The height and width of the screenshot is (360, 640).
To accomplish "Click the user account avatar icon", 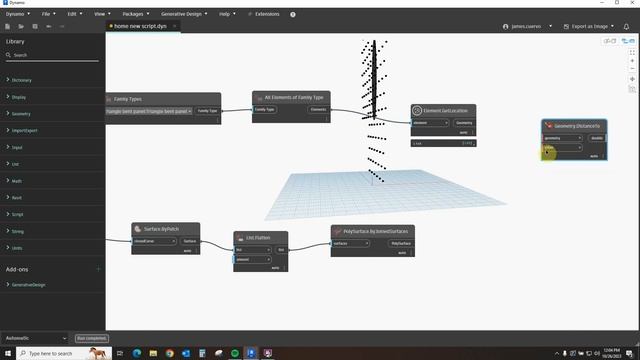I will [506, 27].
